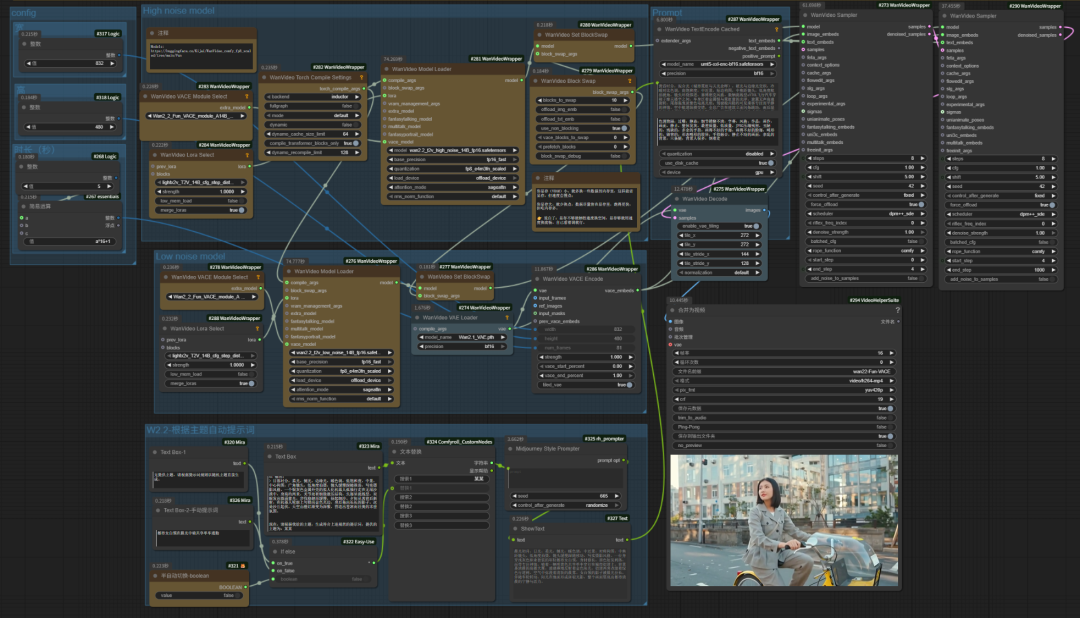Toggle value in 半自动切换-boolean node
This screenshot has height=618, width=1080.
(198, 595)
